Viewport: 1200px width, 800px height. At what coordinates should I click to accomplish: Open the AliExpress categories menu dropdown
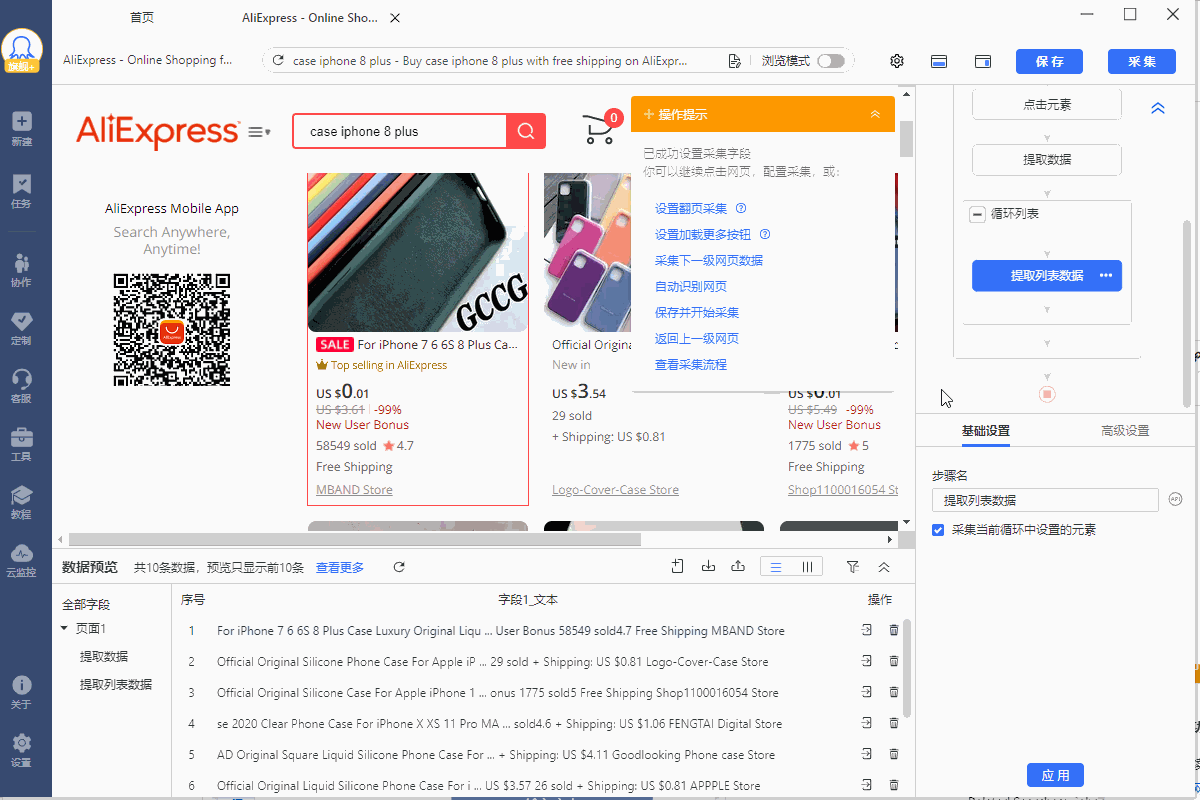tap(260, 131)
